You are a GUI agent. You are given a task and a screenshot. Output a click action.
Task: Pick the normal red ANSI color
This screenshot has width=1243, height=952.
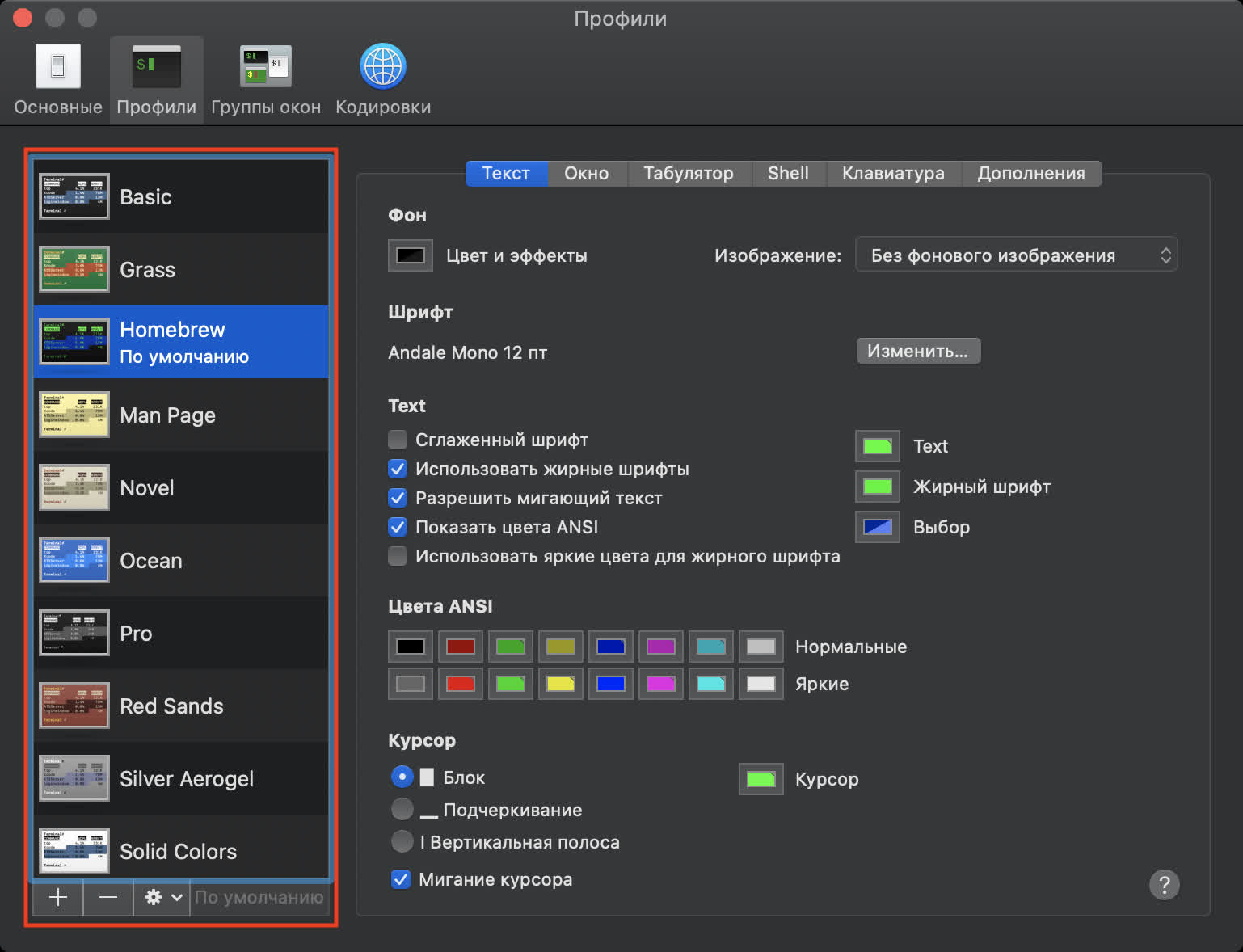click(461, 647)
